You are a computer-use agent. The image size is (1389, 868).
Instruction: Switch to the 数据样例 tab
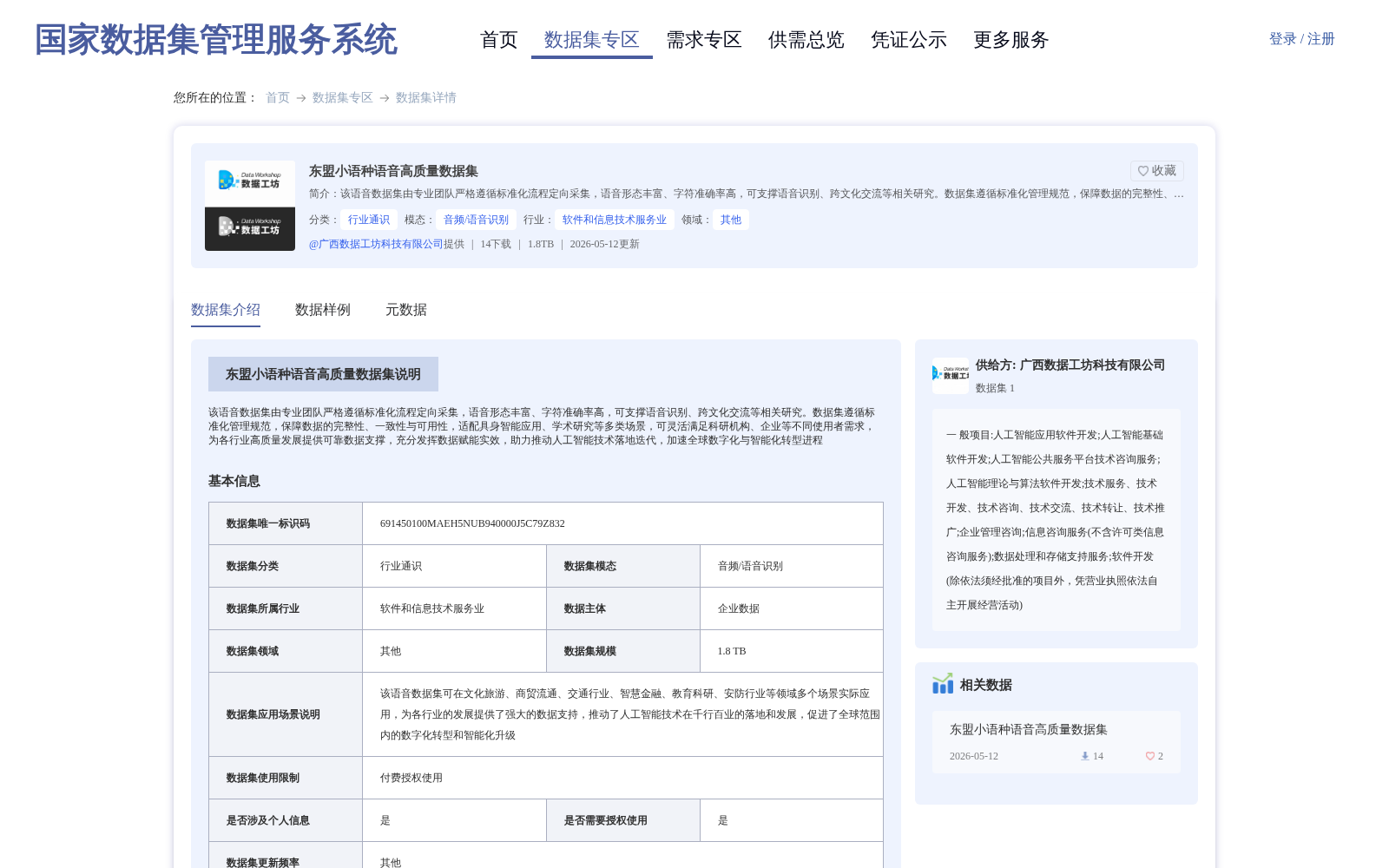[323, 310]
